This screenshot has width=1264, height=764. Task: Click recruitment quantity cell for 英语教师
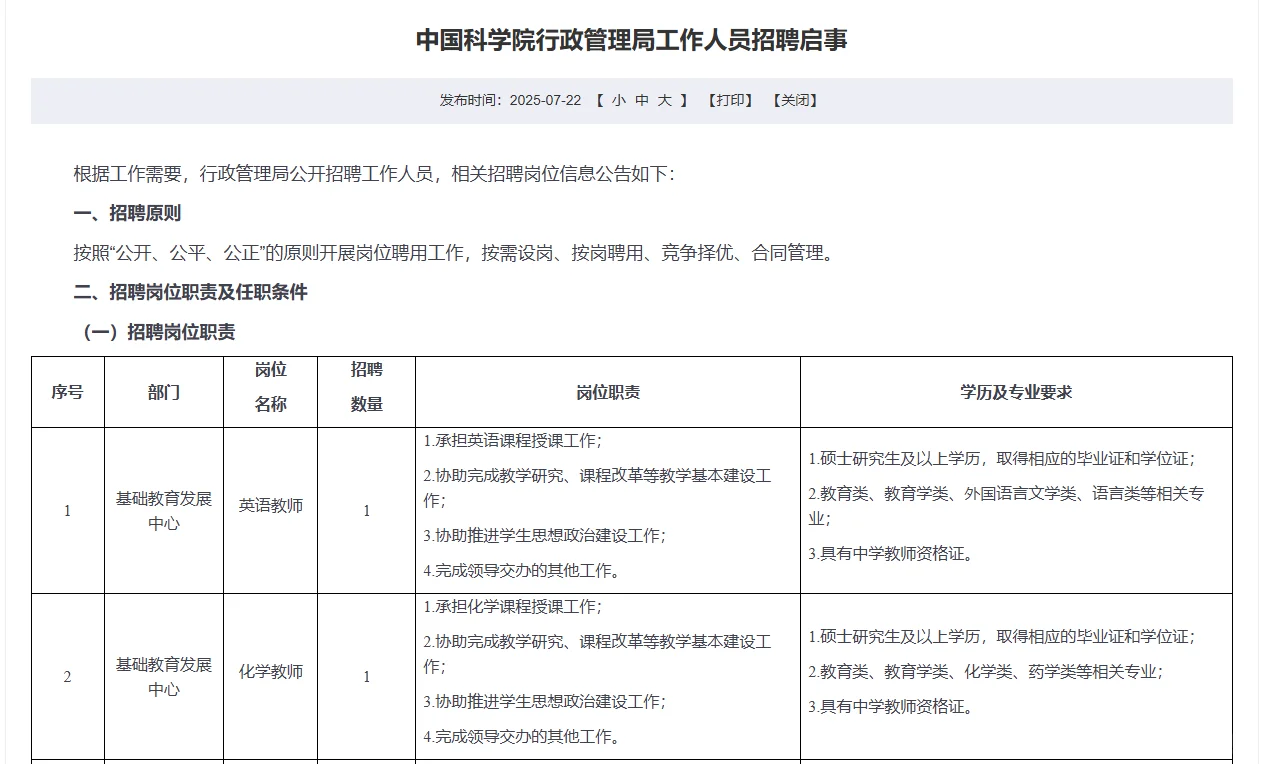click(x=366, y=511)
